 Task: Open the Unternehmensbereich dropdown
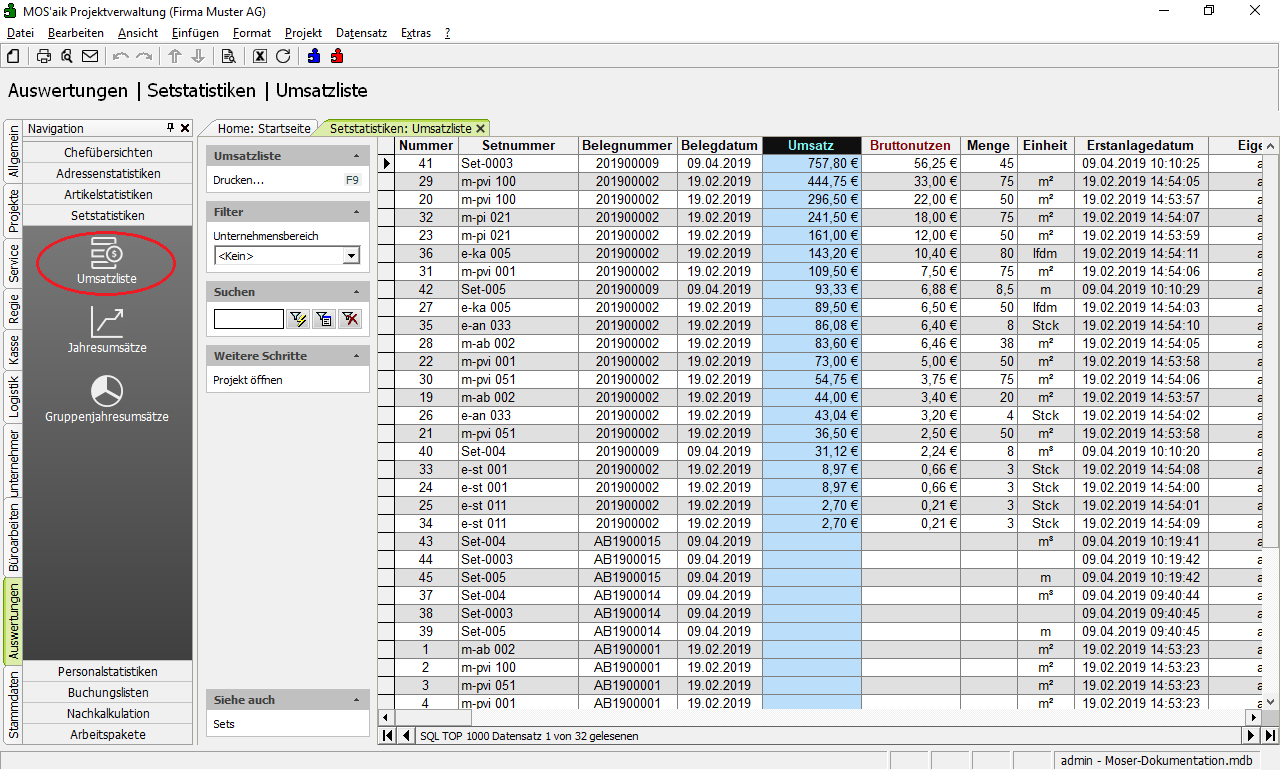[350, 256]
